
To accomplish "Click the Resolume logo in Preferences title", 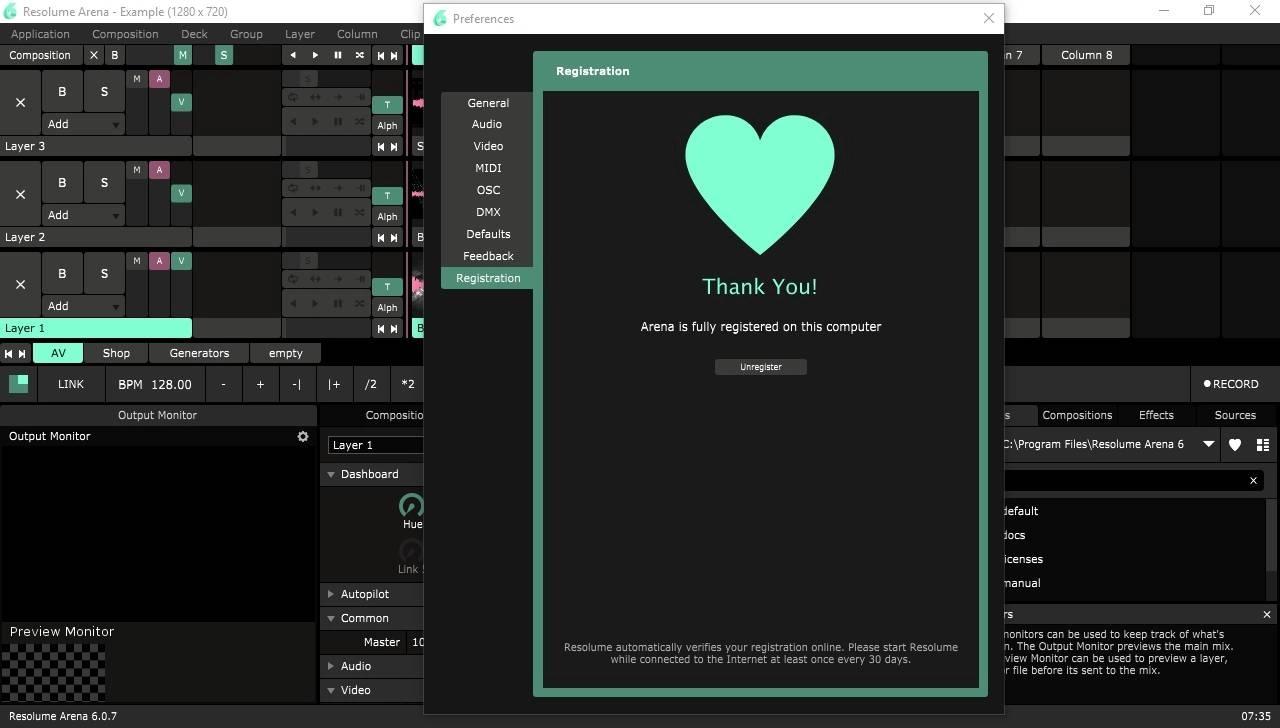I will pyautogui.click(x=440, y=18).
